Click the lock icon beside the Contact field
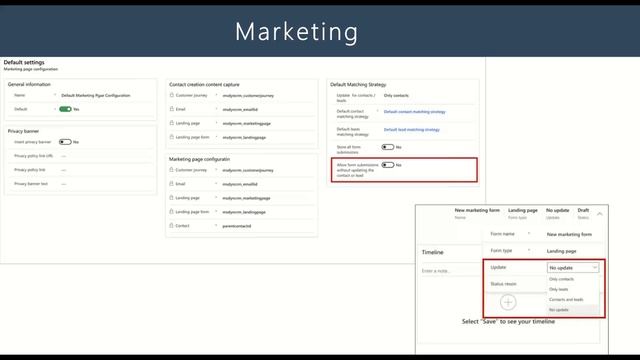This screenshot has width=640, height=360. pos(171,226)
